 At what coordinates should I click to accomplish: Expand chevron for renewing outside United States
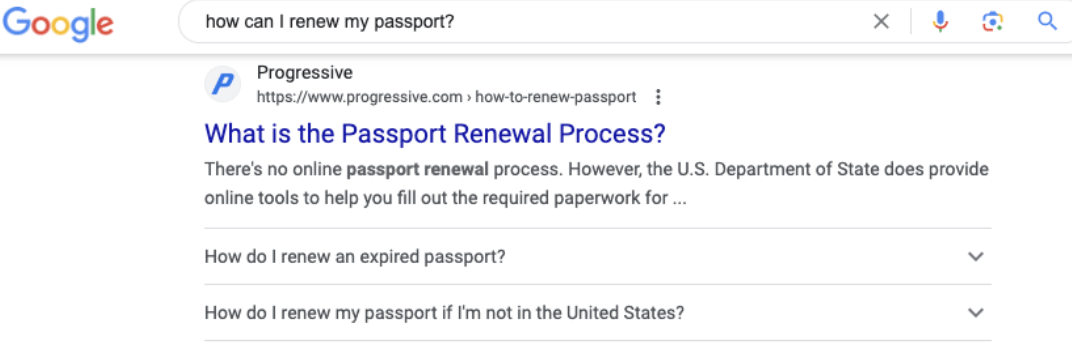[976, 313]
